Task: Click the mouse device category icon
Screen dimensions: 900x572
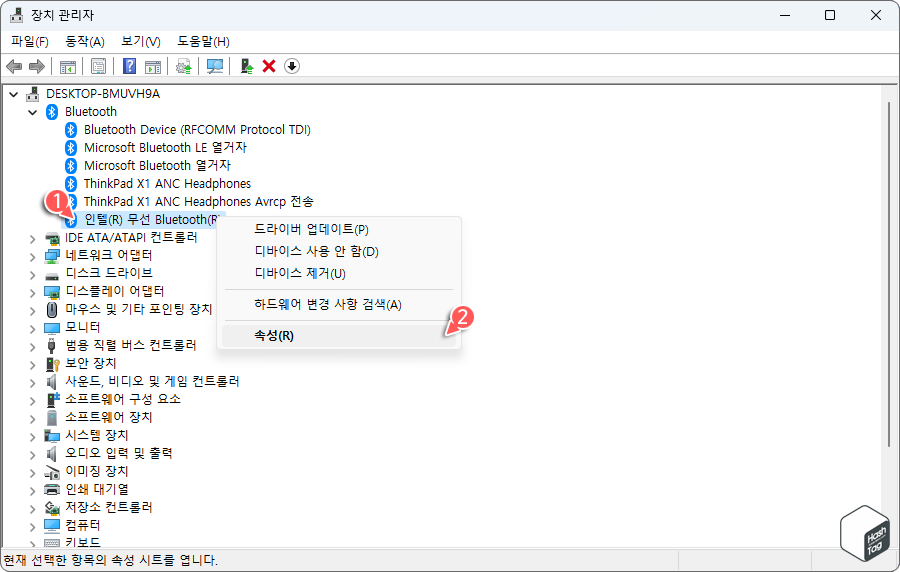Action: [52, 310]
